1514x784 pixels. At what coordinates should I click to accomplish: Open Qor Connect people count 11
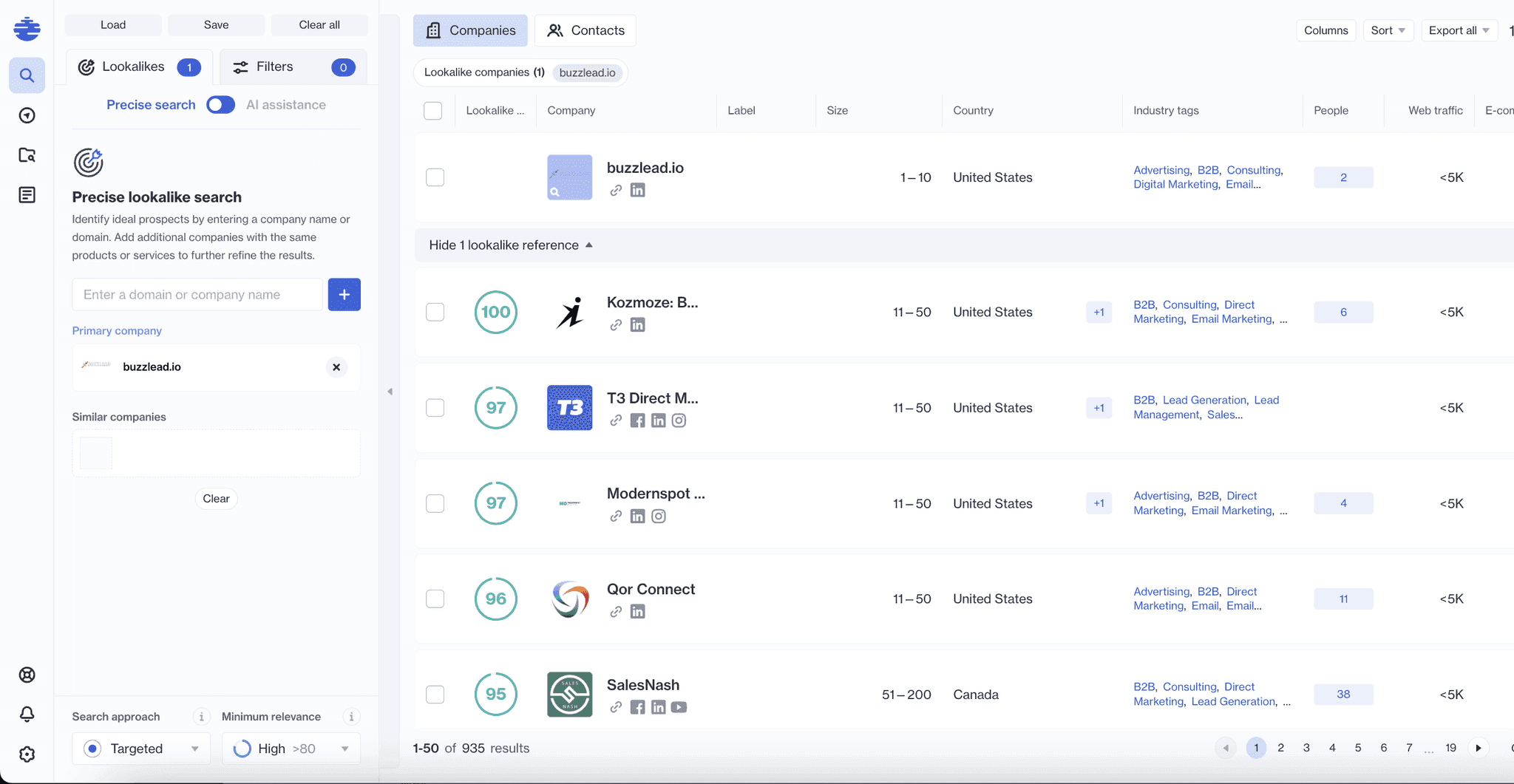[1344, 599]
